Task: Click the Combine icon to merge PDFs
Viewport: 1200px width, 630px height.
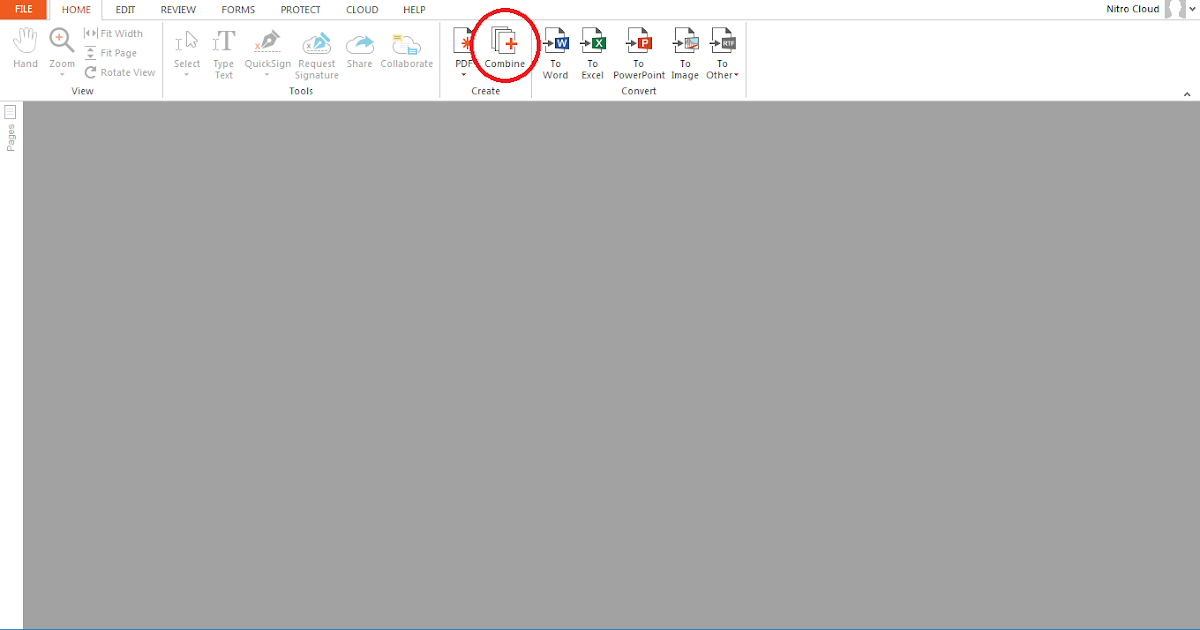Action: coord(504,47)
